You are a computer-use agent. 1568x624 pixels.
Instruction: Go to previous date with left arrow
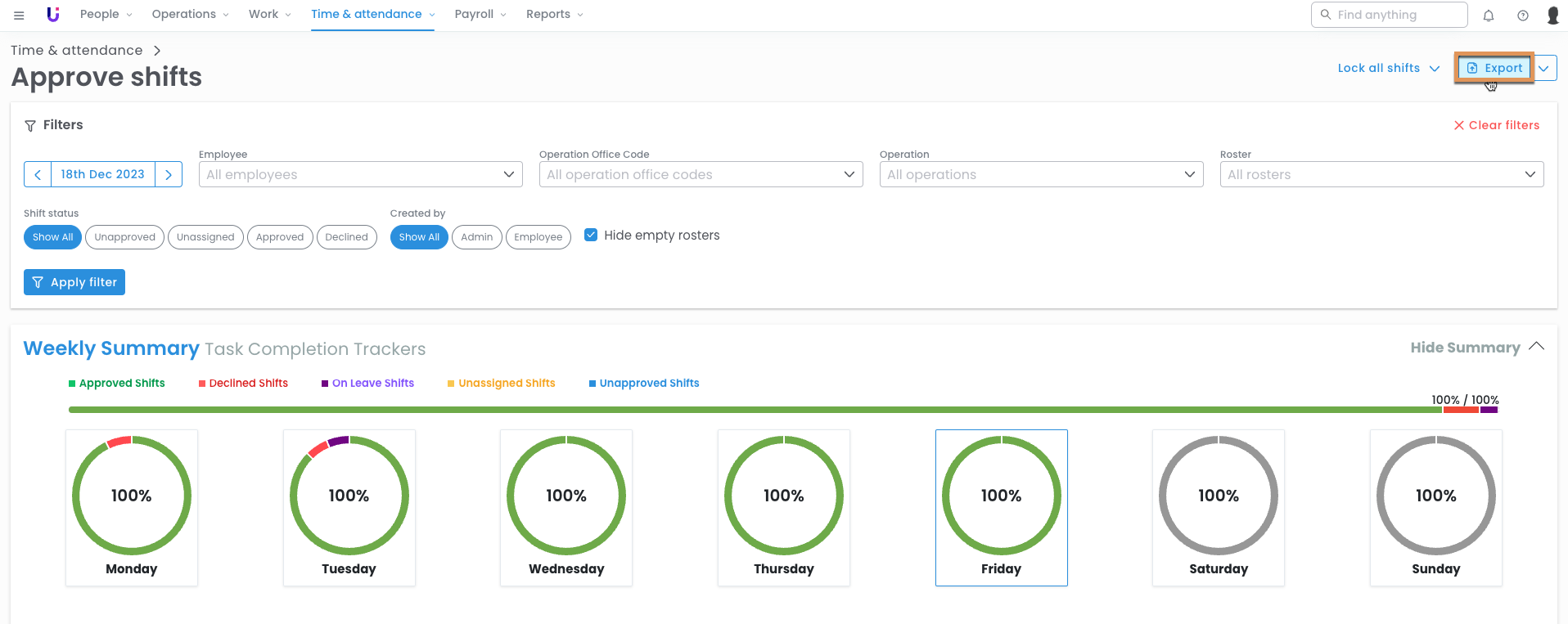[x=38, y=174]
